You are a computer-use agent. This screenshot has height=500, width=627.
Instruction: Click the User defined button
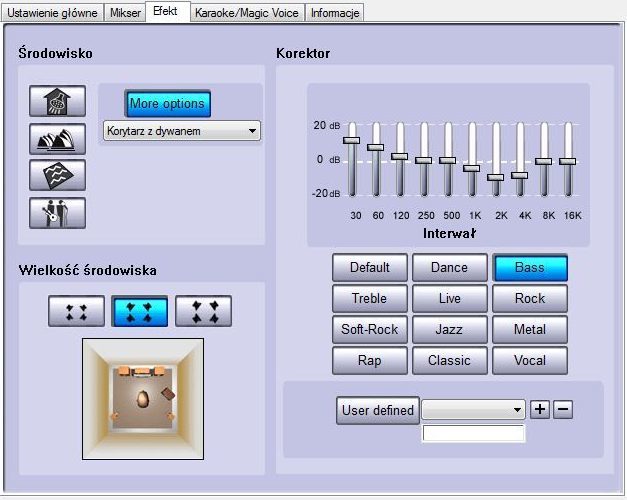click(x=378, y=410)
